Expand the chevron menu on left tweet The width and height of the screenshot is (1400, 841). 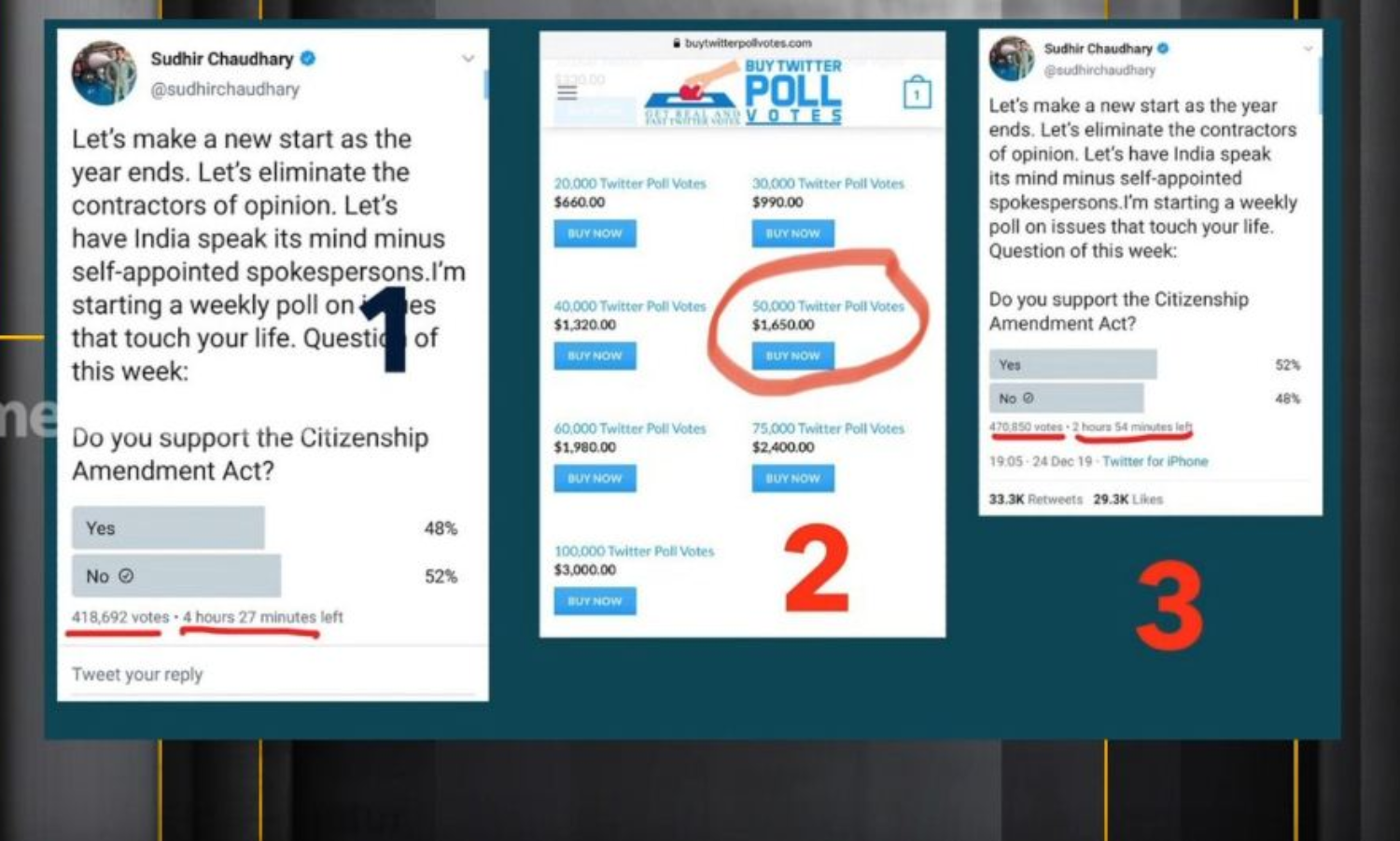point(468,58)
